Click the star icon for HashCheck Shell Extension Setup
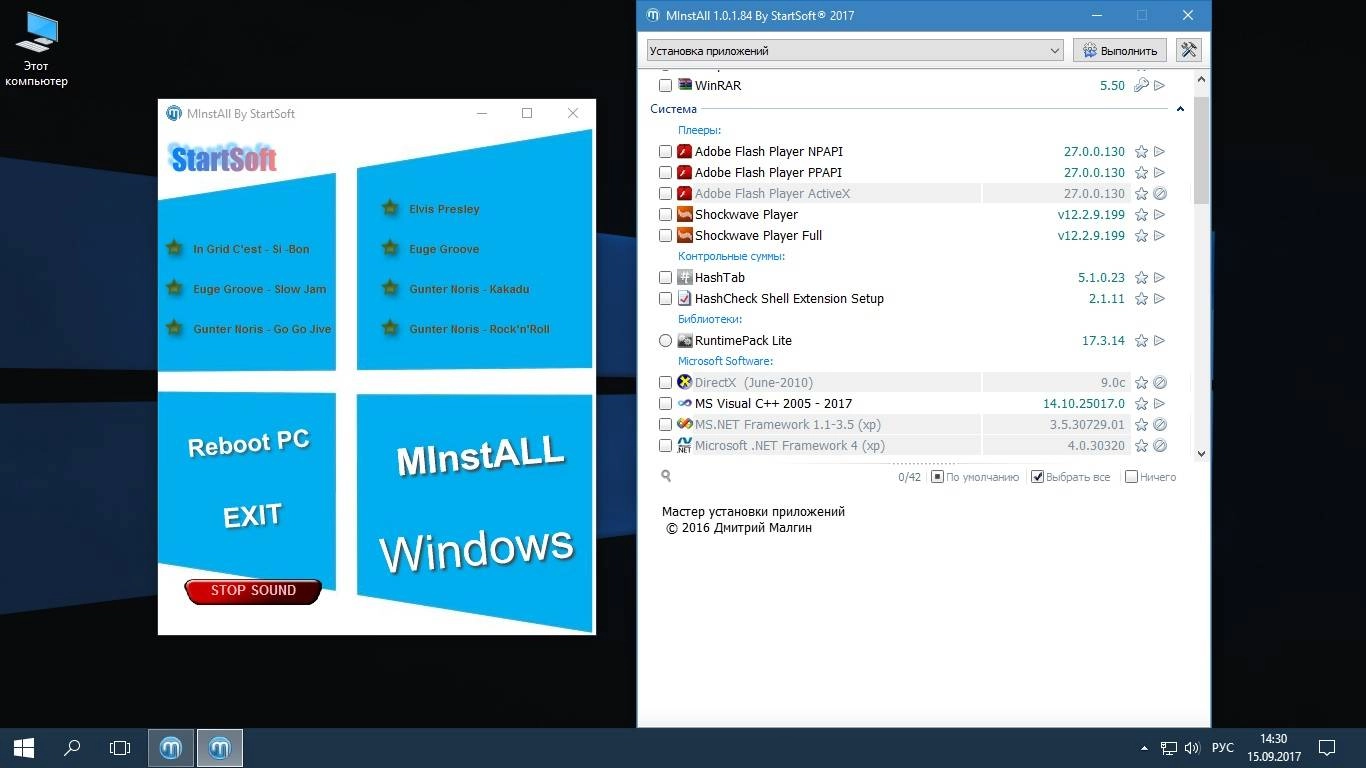This screenshot has height=768, width=1366. [1141, 299]
